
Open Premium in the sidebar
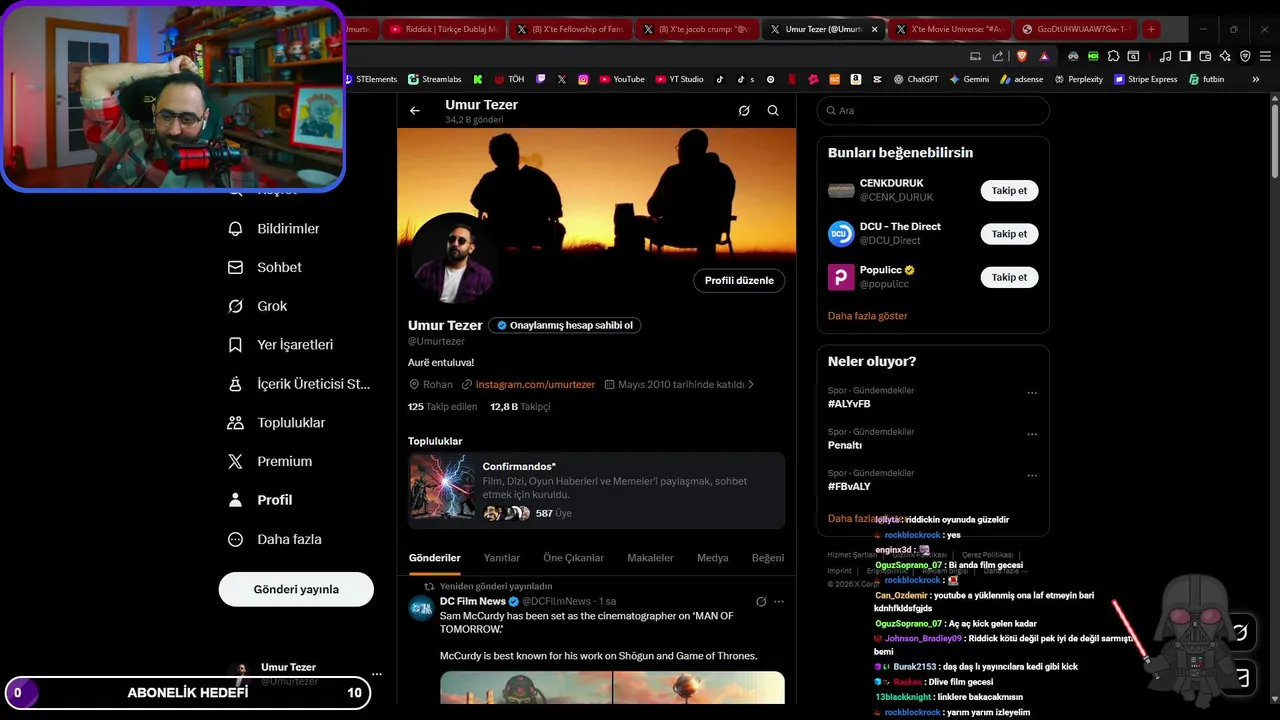[271, 462]
